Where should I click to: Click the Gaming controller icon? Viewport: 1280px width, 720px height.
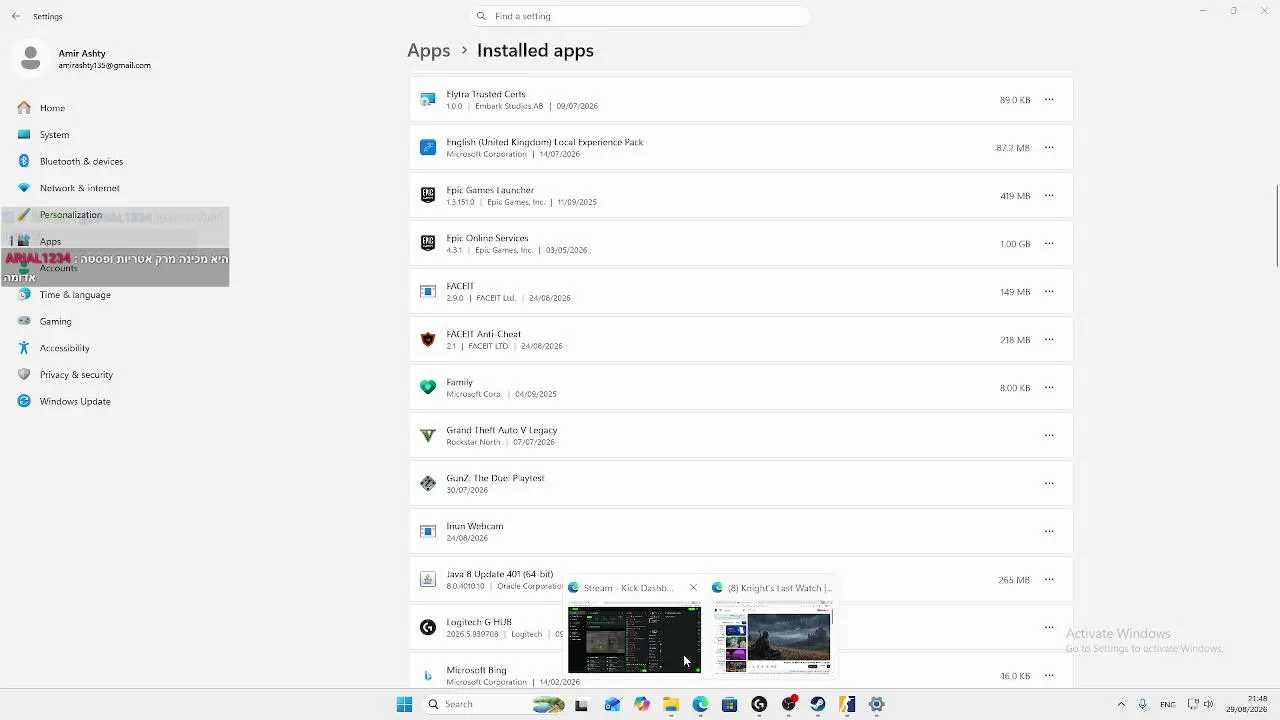tap(24, 321)
